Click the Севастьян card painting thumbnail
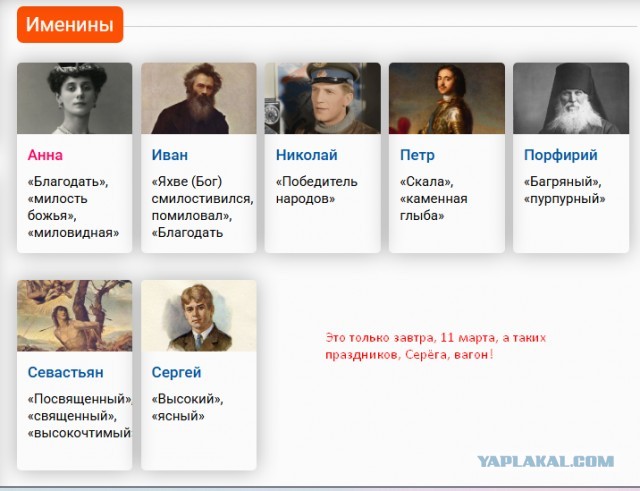The image size is (640, 491). [74, 316]
